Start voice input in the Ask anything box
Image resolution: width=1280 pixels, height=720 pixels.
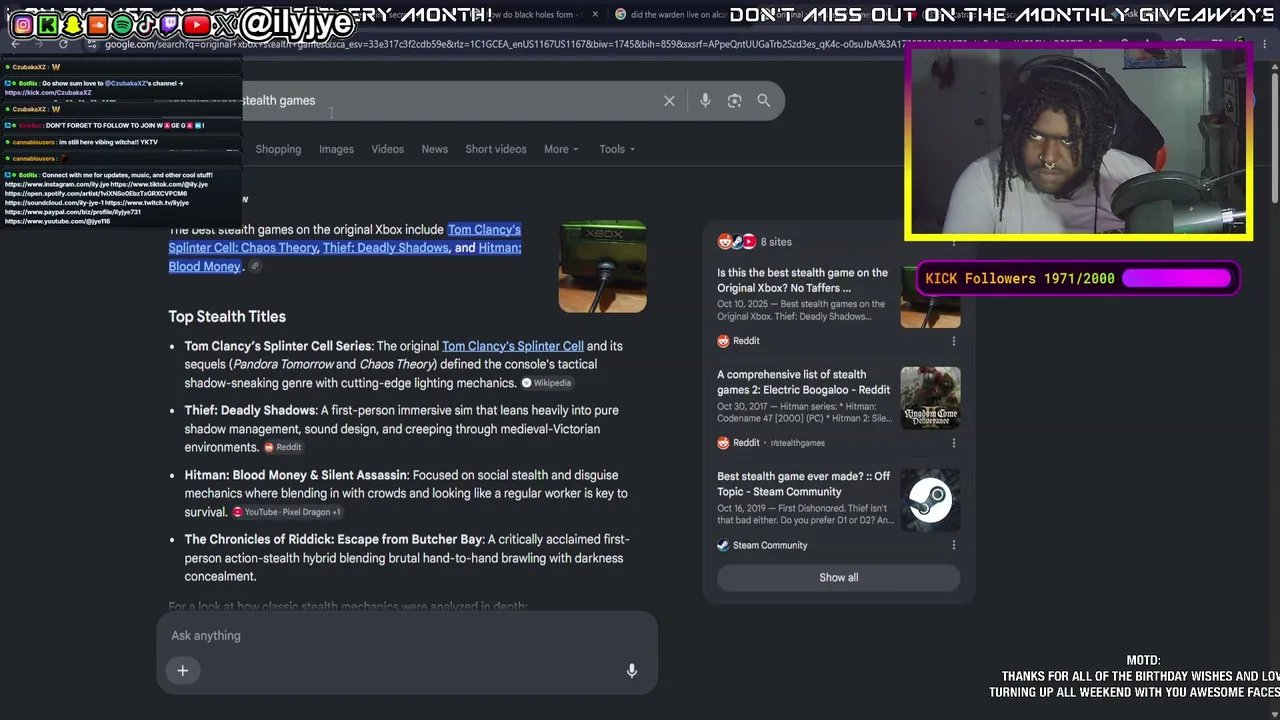pyautogui.click(x=632, y=671)
